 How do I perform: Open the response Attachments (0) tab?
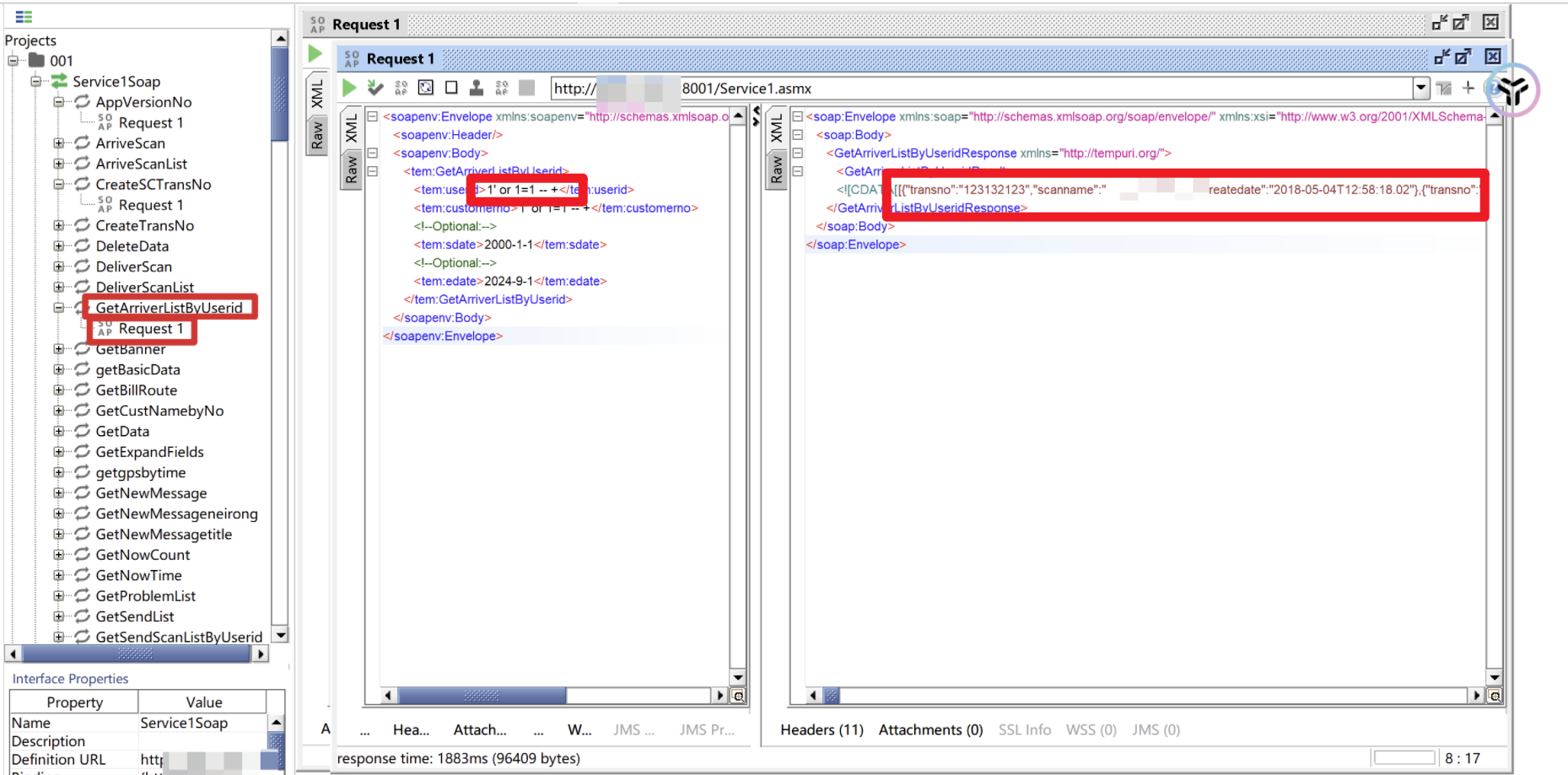(x=930, y=730)
